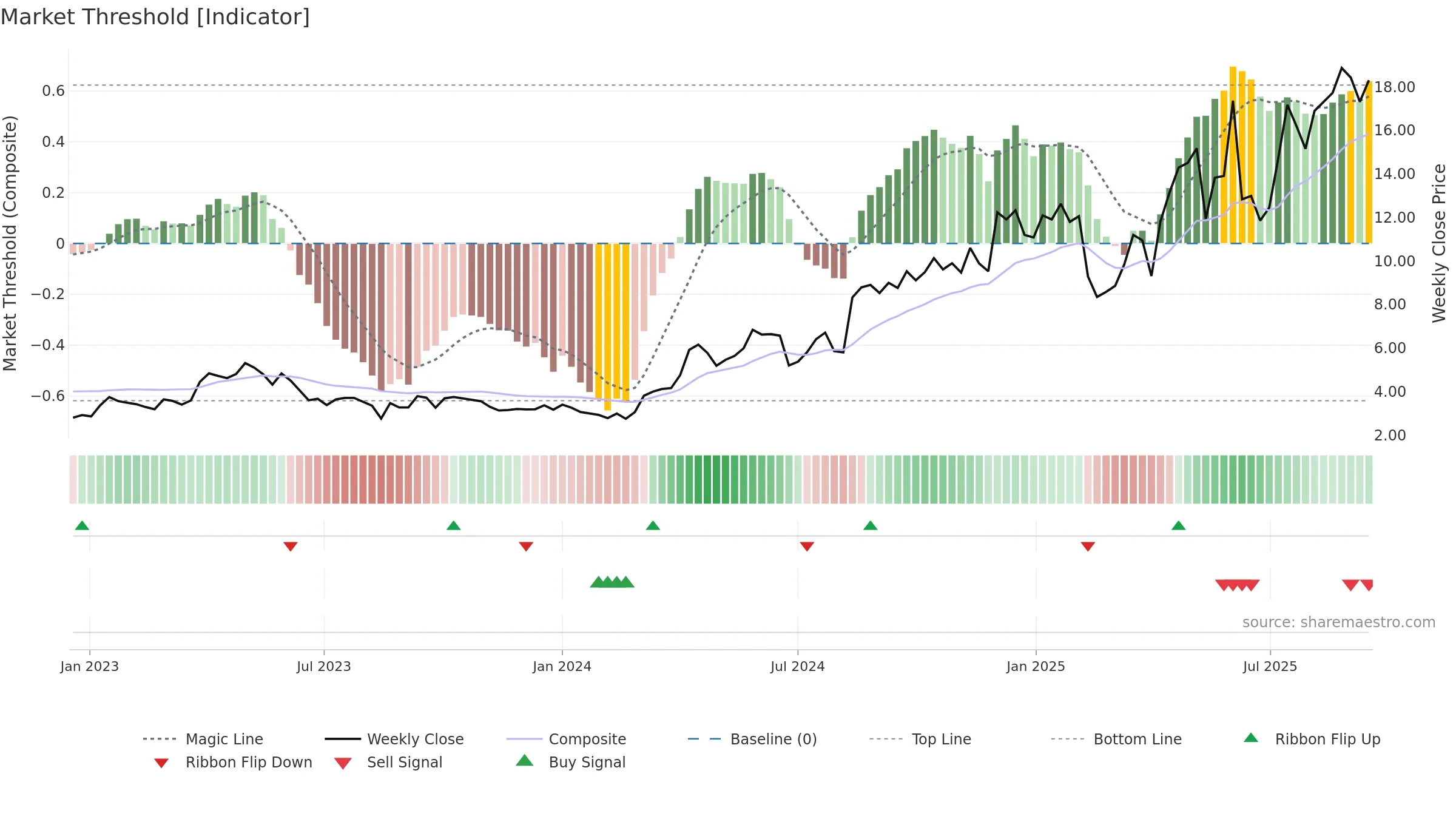Click the green triangle icon beside Buy Signal
Image resolution: width=1456 pixels, height=819 pixels.
pos(525,760)
